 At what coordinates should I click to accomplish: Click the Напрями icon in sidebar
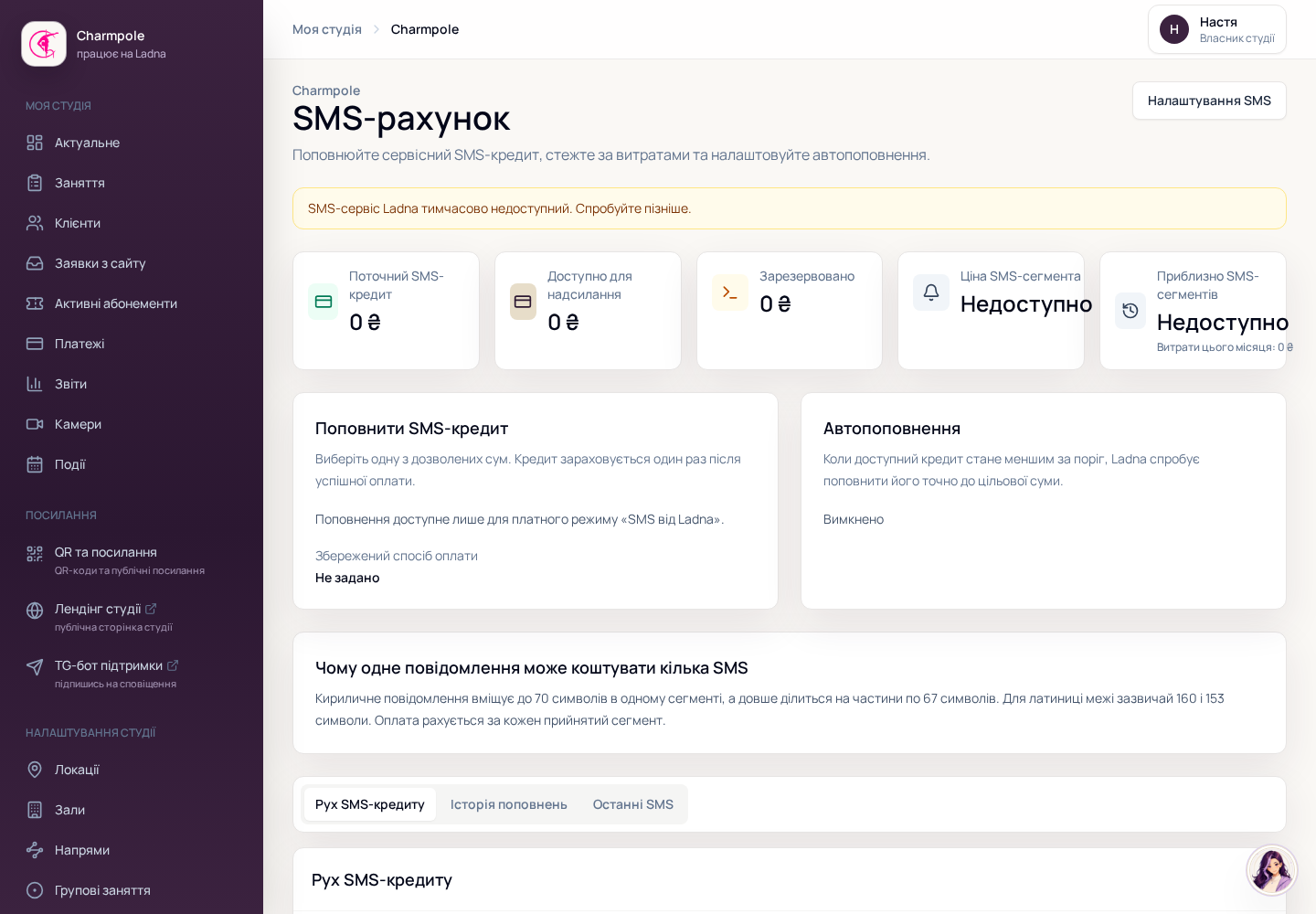(35, 850)
